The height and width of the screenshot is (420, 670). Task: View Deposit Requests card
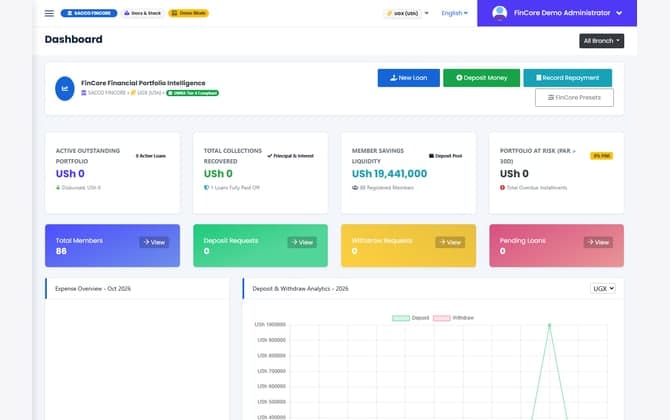(x=302, y=242)
